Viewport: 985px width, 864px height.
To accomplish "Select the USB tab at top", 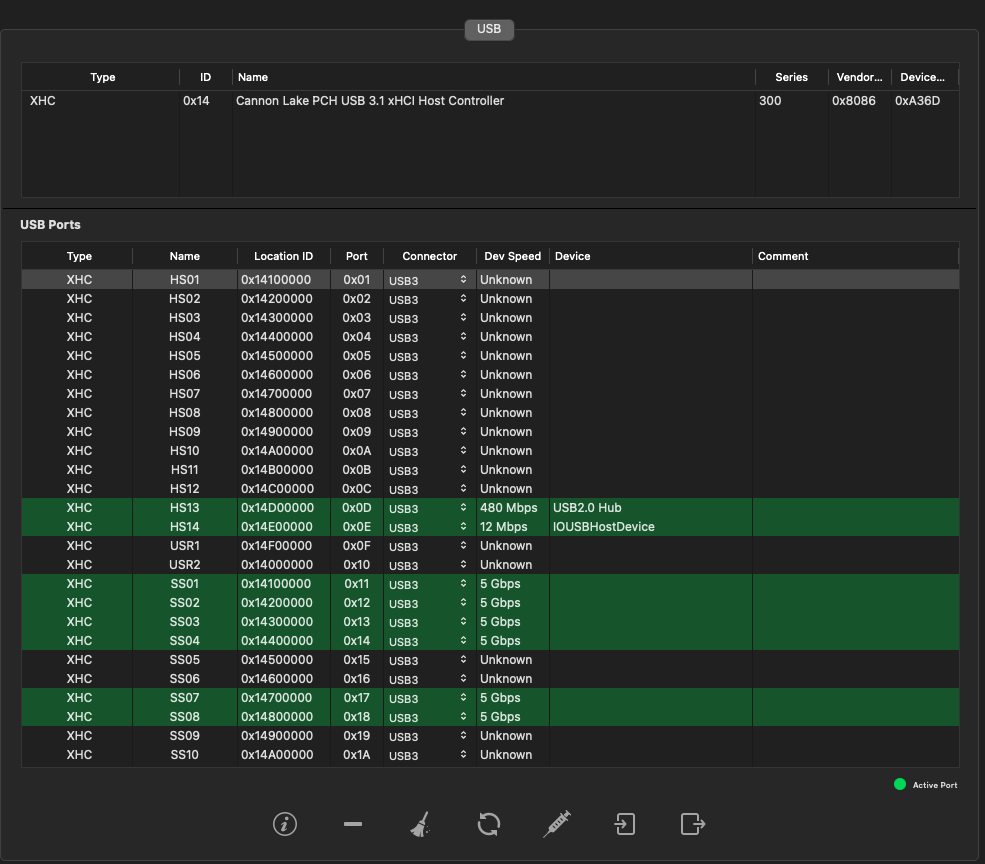I will pyautogui.click(x=489, y=30).
